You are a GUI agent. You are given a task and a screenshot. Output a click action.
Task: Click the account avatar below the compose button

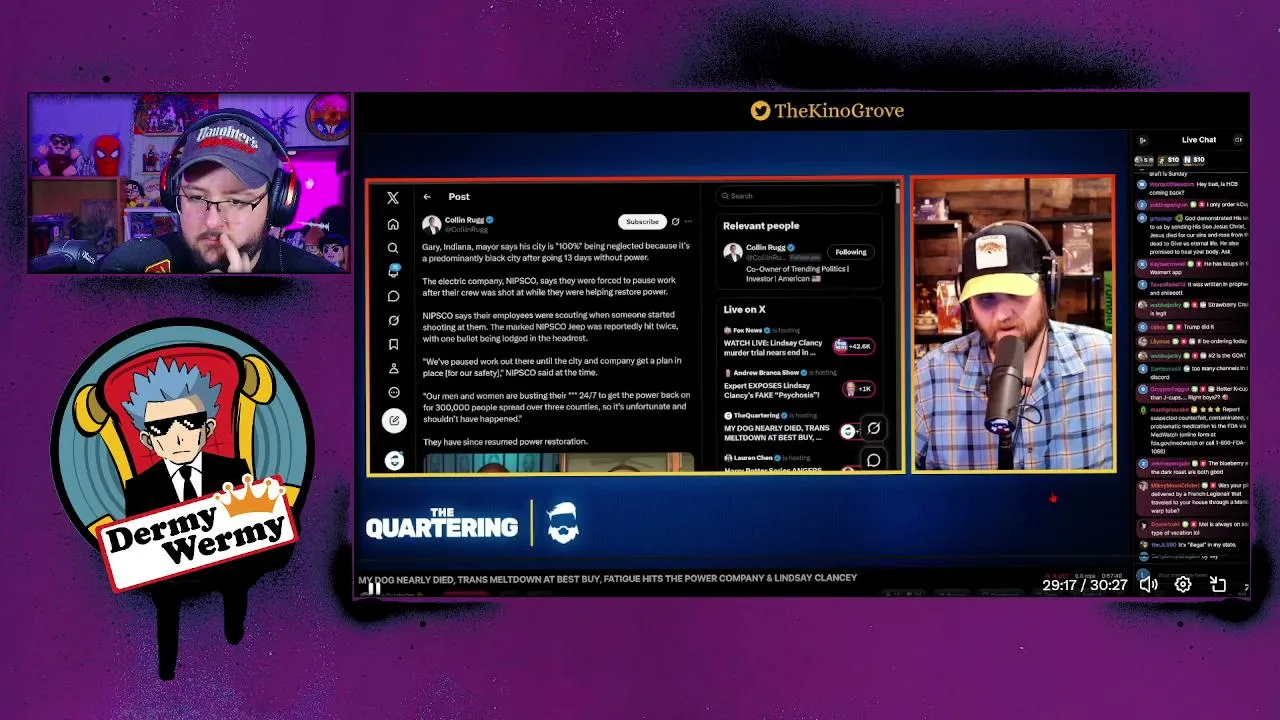[x=394, y=460]
